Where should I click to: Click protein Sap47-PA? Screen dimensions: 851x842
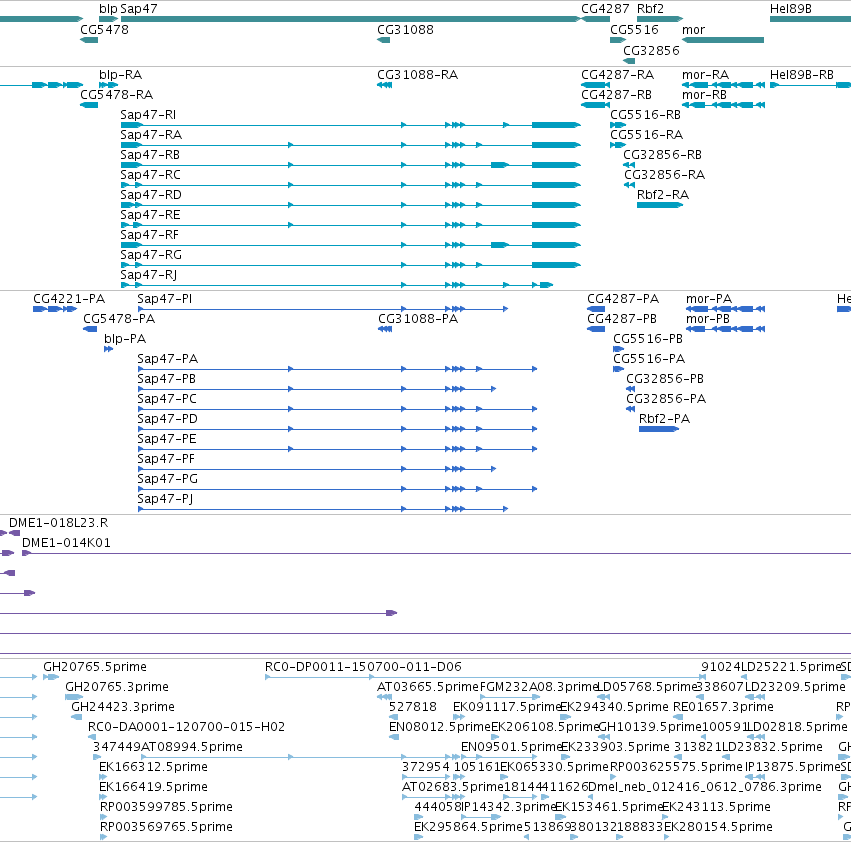(338, 369)
